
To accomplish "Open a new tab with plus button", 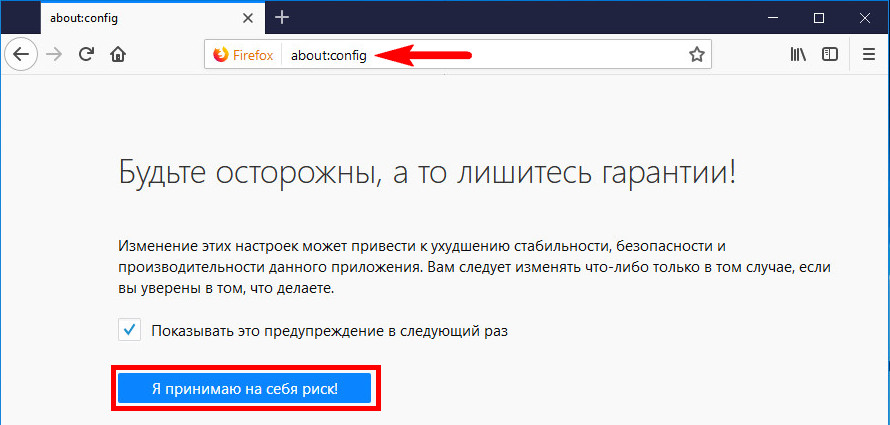I will point(282,18).
